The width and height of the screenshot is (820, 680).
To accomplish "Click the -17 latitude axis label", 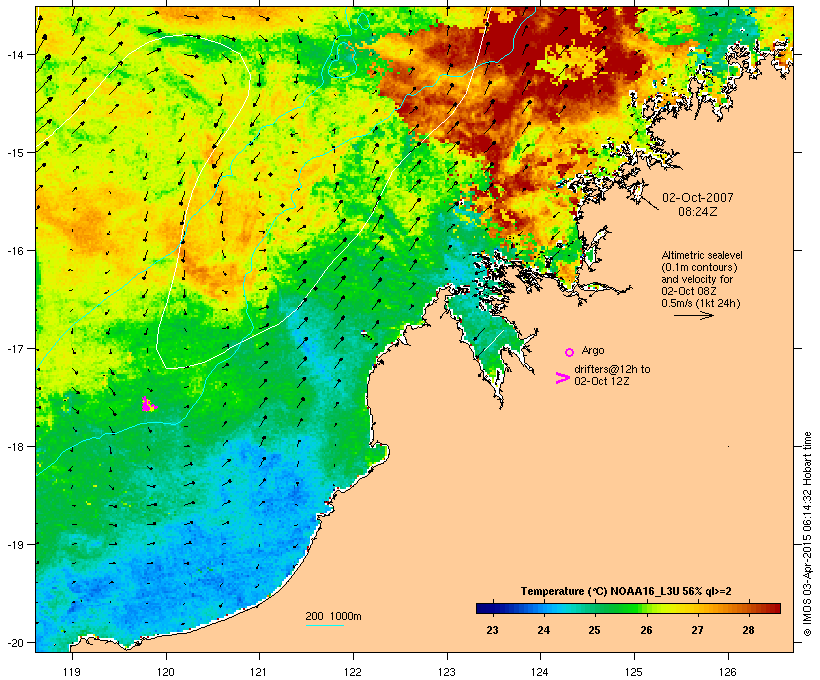I will (14, 349).
